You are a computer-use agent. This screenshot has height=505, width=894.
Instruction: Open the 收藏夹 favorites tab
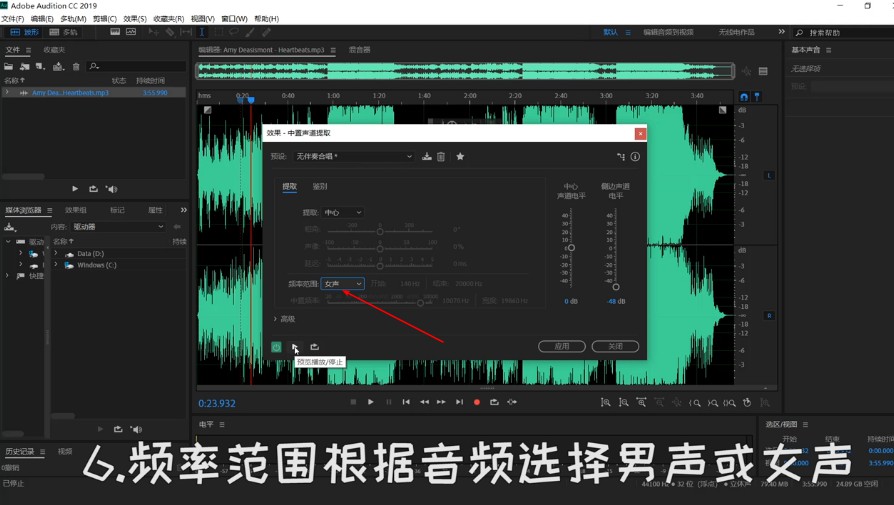[x=54, y=50]
